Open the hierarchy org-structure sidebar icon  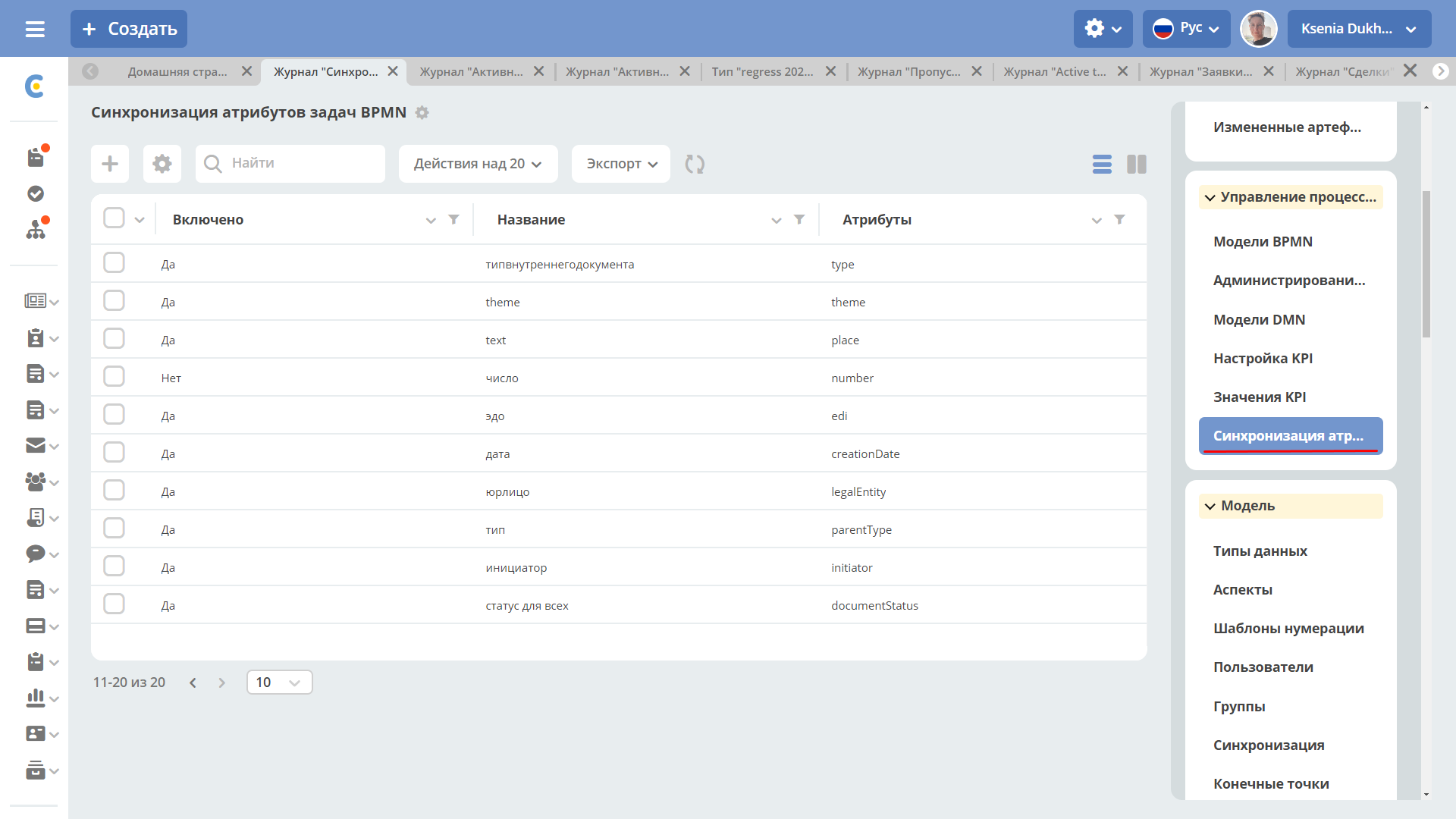pos(36,229)
